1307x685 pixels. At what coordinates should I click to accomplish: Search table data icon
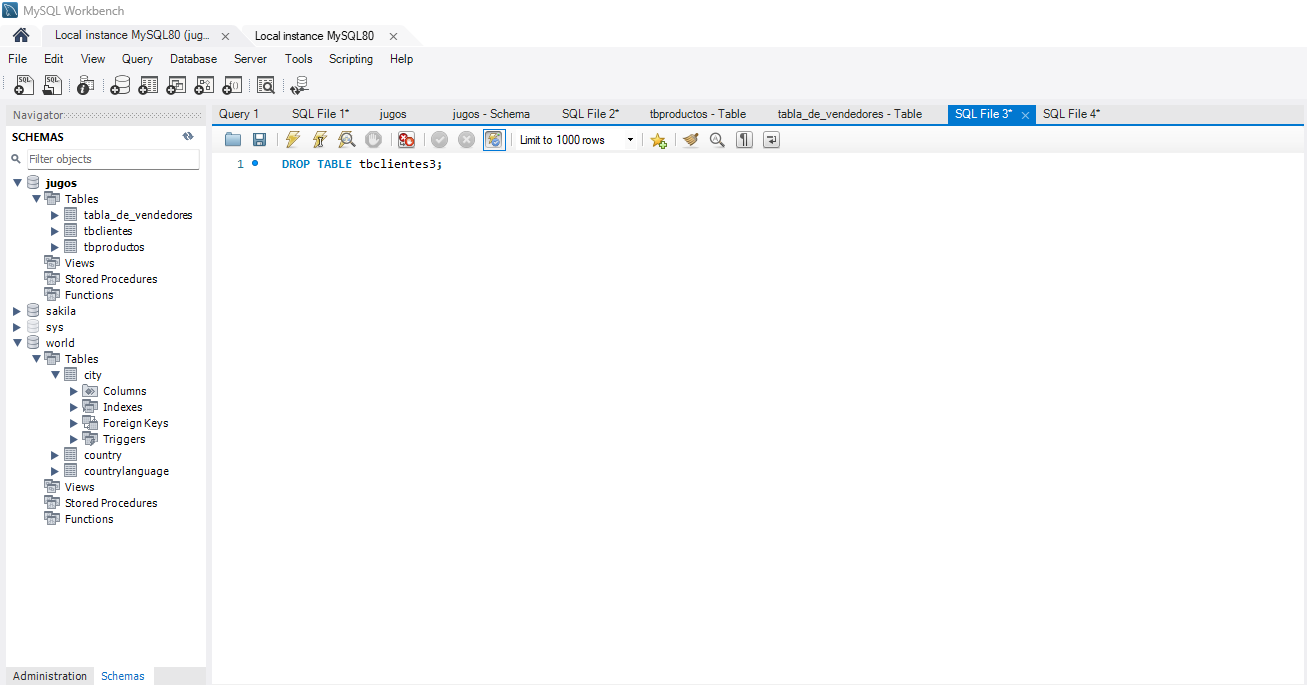pyautogui.click(x=266, y=86)
